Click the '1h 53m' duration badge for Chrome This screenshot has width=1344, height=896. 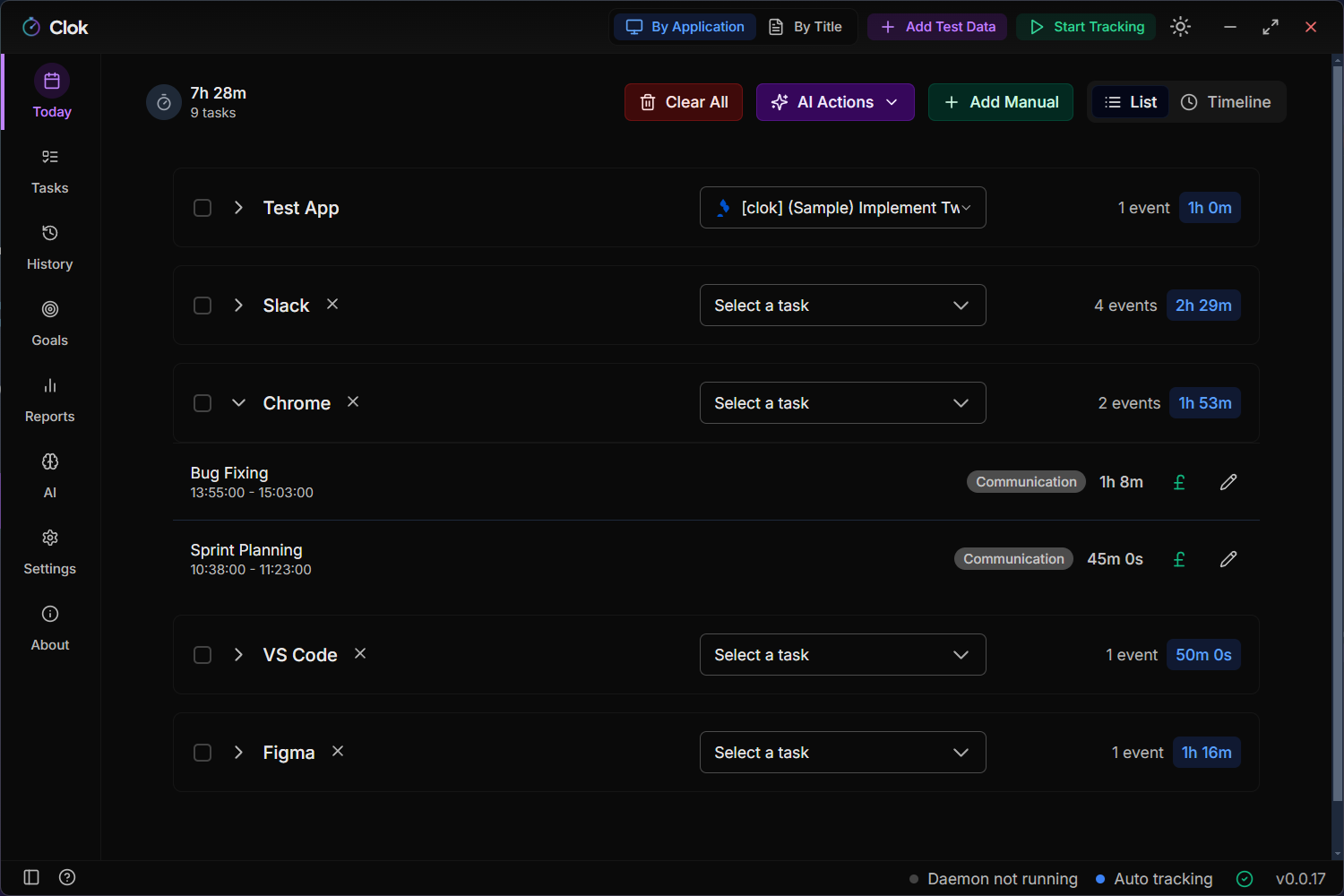pos(1205,403)
